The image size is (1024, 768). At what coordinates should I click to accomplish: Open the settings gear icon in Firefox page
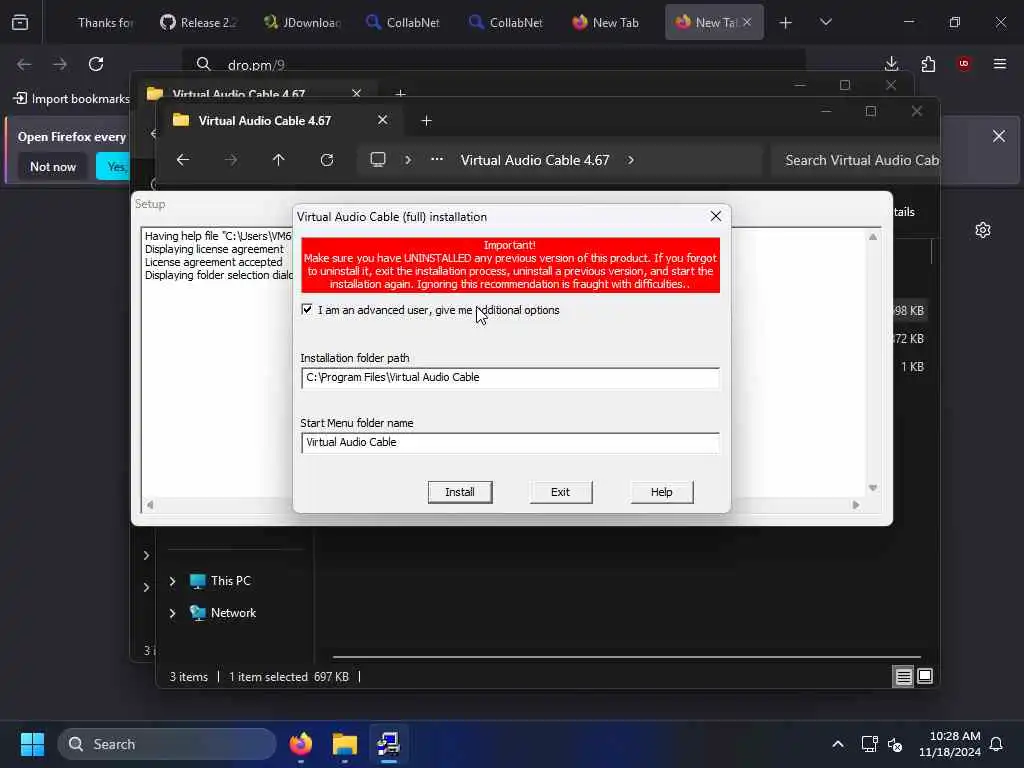[x=983, y=230]
